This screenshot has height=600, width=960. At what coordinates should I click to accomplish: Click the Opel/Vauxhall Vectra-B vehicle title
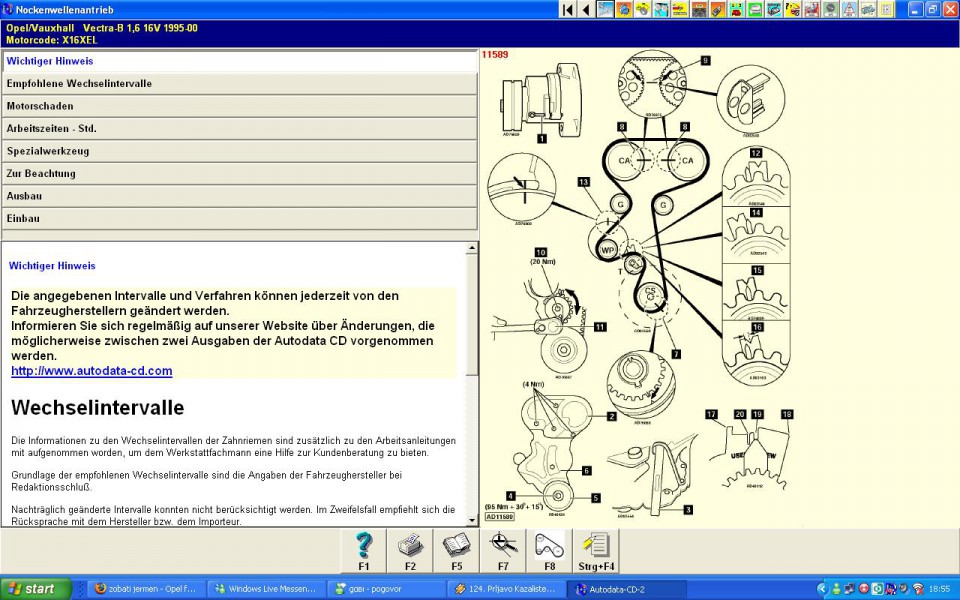[102, 28]
